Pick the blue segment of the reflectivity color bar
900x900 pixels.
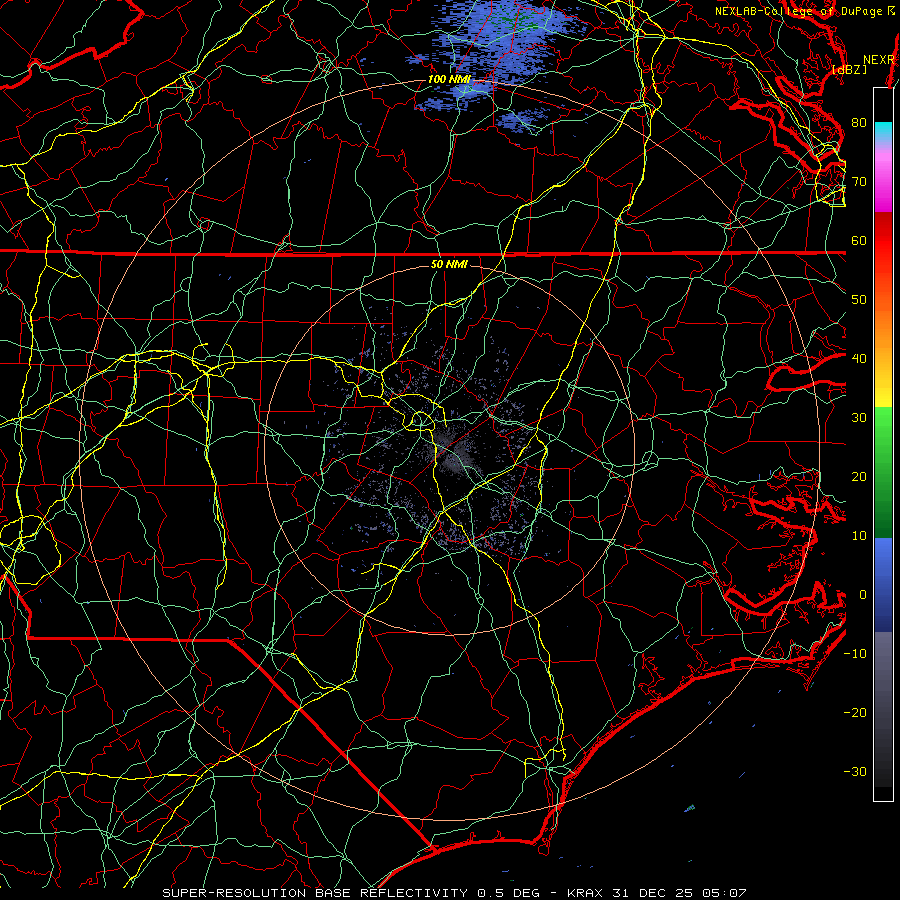pyautogui.click(x=883, y=584)
